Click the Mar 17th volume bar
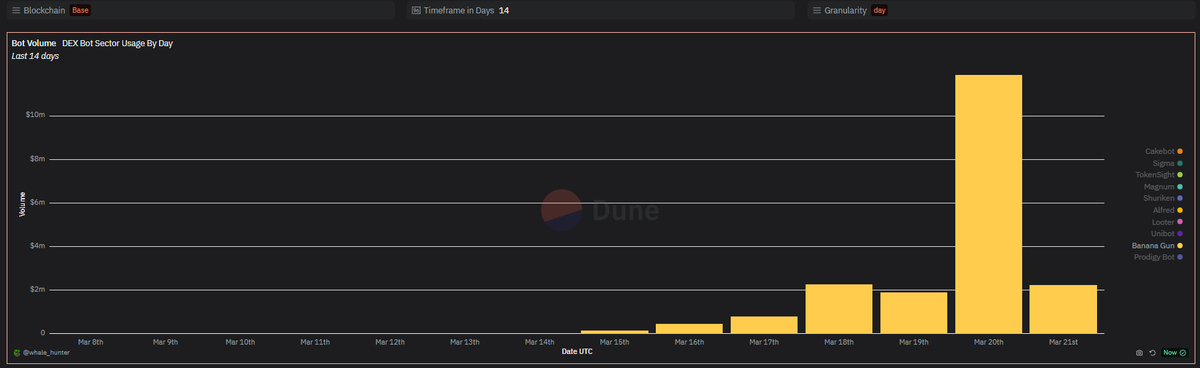Image resolution: width=1200 pixels, height=368 pixels. (764, 325)
